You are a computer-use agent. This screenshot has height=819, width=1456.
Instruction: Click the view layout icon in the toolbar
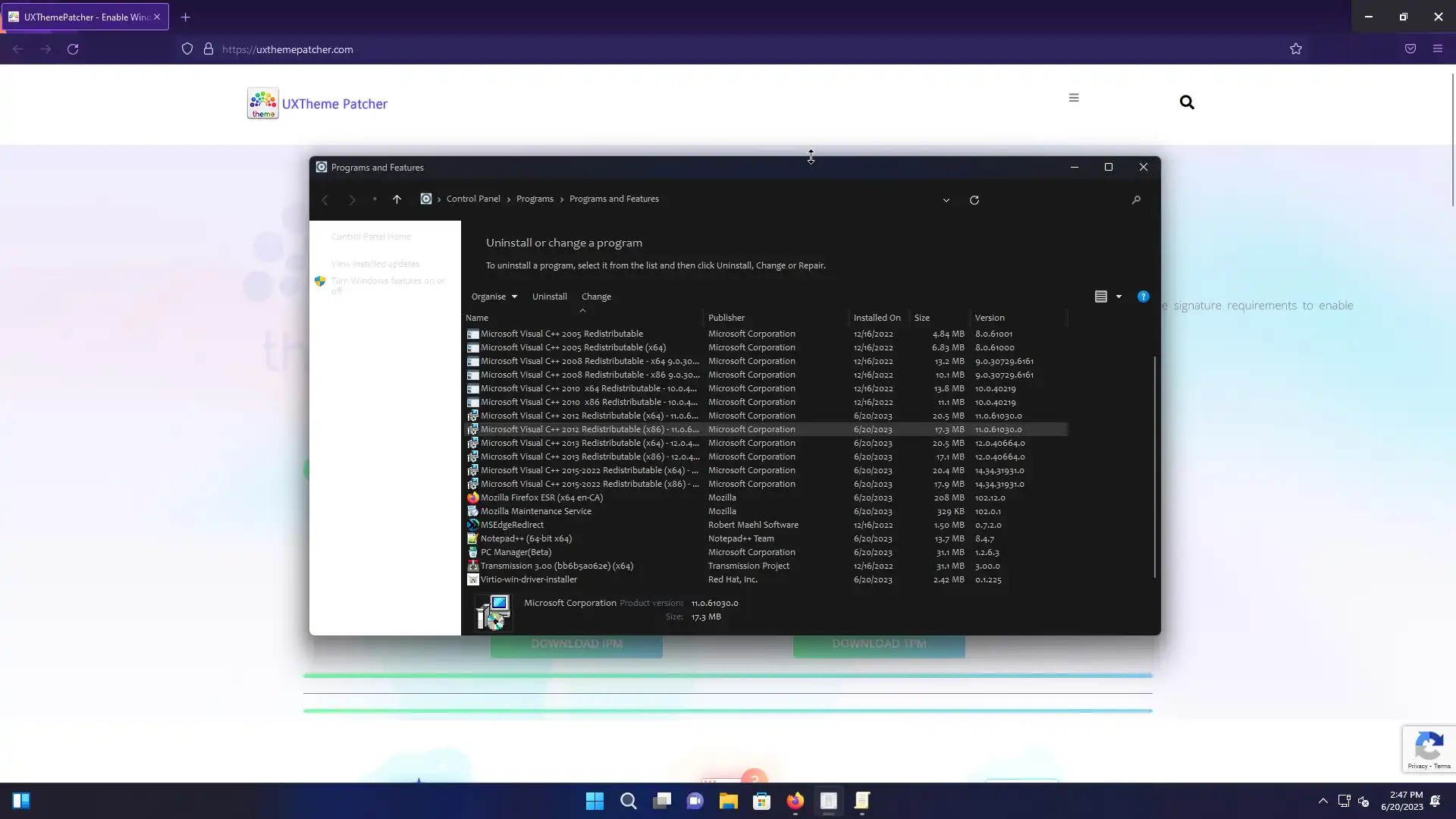pos(1101,297)
